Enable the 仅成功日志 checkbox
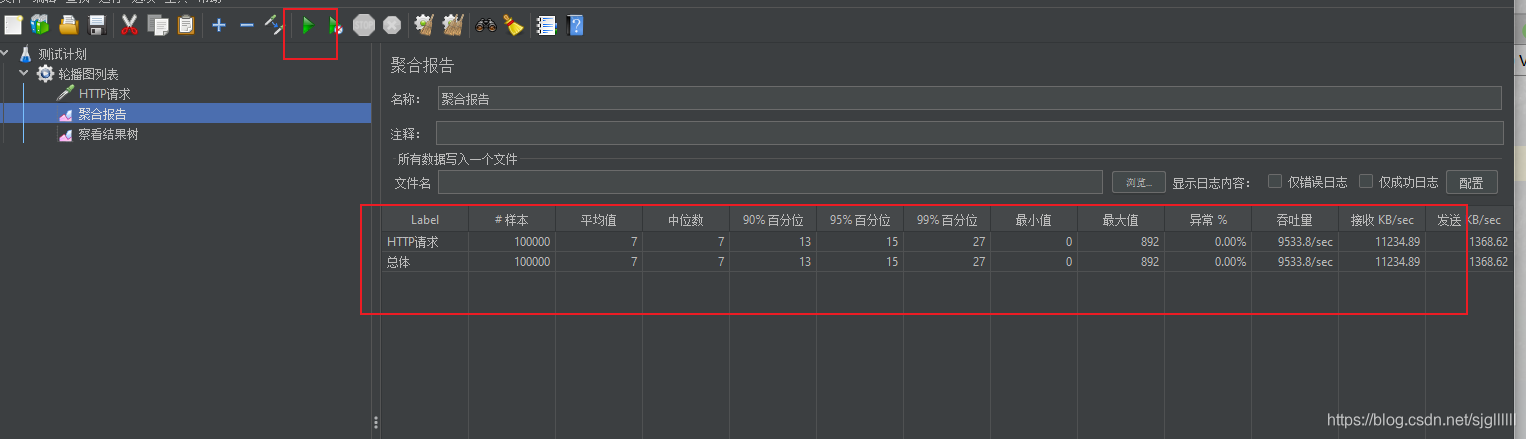Image resolution: width=1526 pixels, height=439 pixels. click(x=1366, y=182)
